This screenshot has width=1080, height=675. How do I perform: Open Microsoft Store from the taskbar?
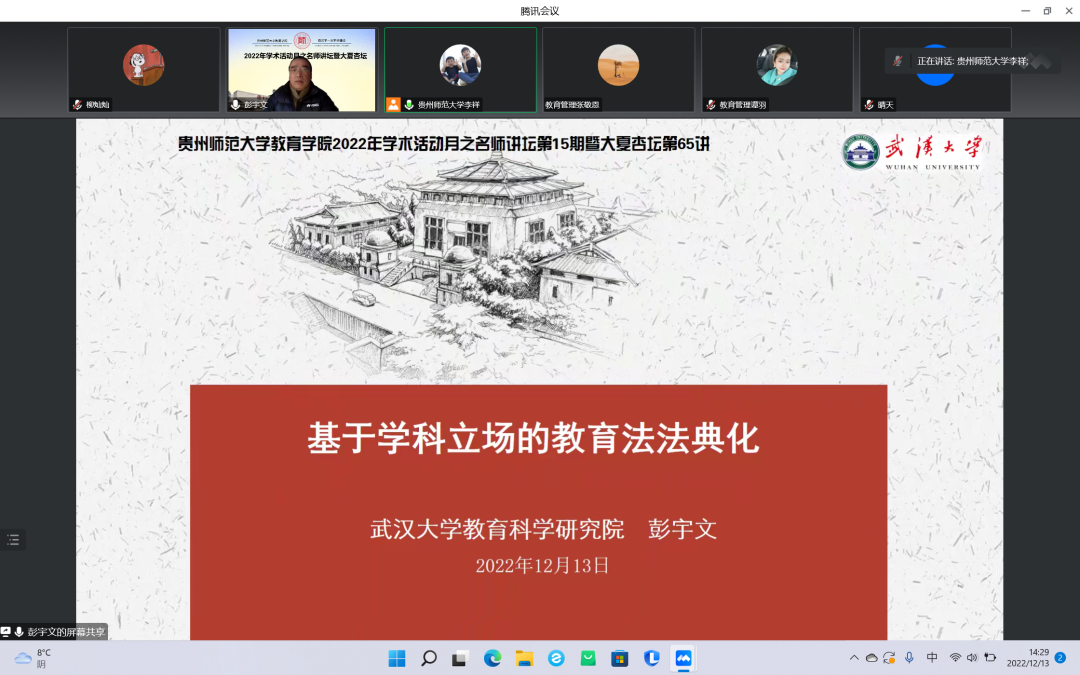620,658
